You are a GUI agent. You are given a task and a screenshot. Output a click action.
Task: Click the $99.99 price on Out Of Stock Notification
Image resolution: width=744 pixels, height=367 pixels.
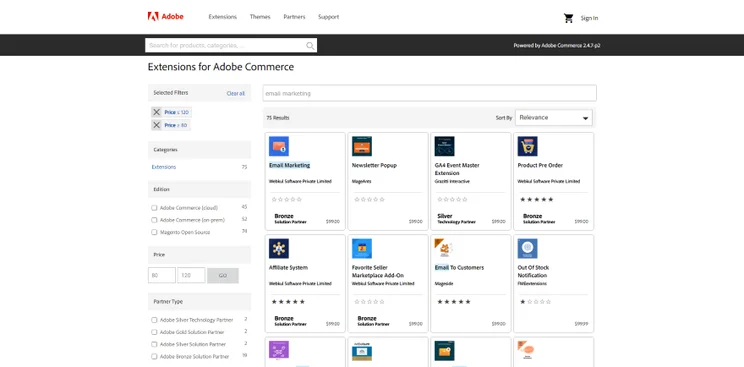coord(581,324)
